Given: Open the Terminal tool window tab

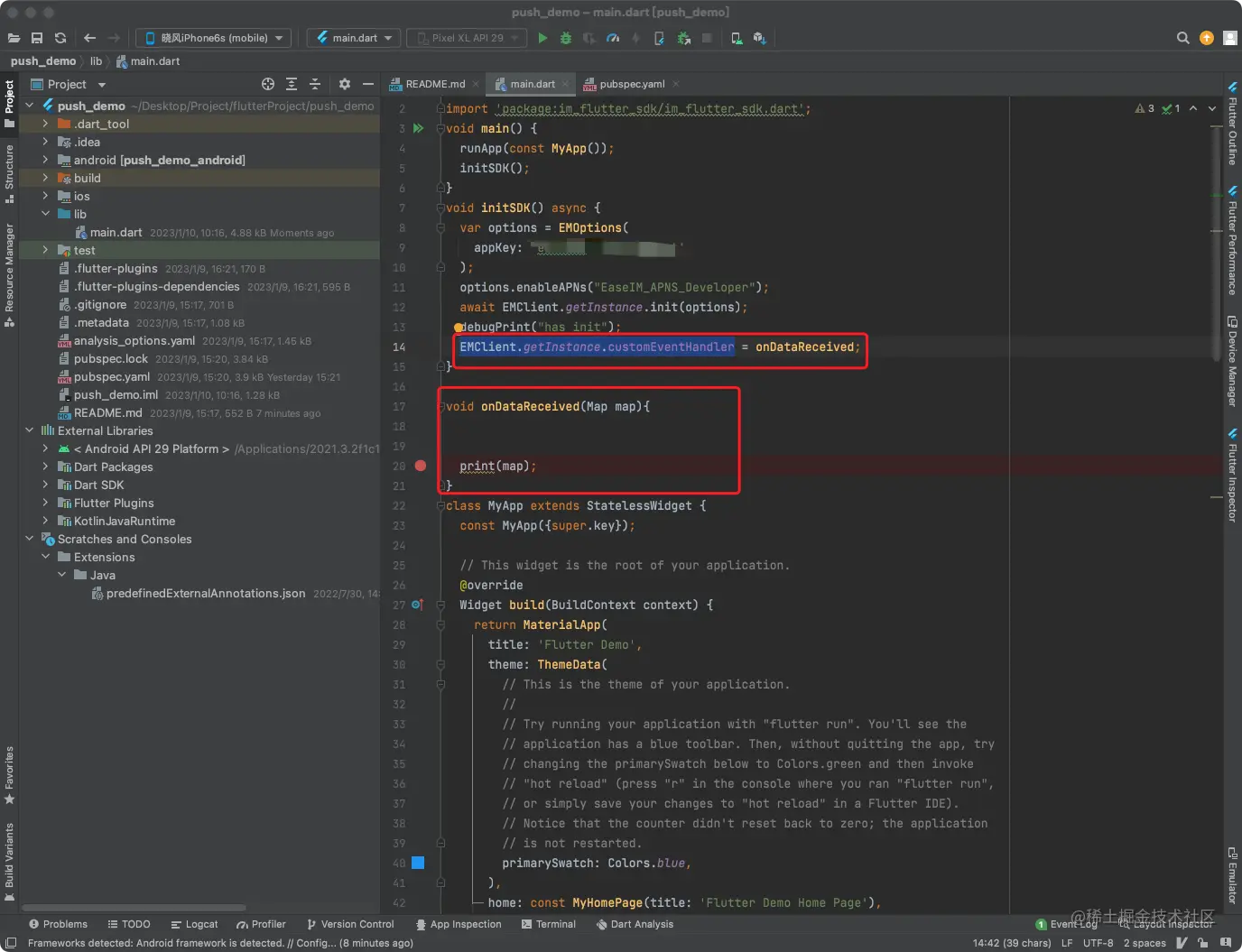Looking at the screenshot, I should [x=549, y=924].
